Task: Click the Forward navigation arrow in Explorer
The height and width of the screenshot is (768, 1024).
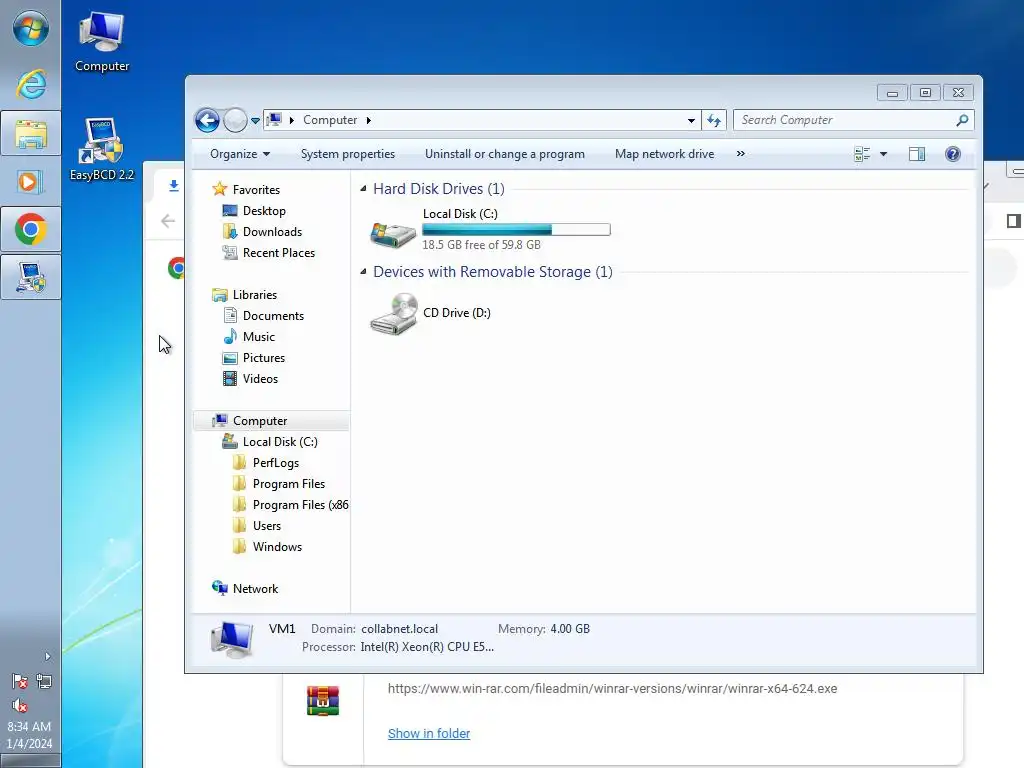Action: (x=235, y=120)
